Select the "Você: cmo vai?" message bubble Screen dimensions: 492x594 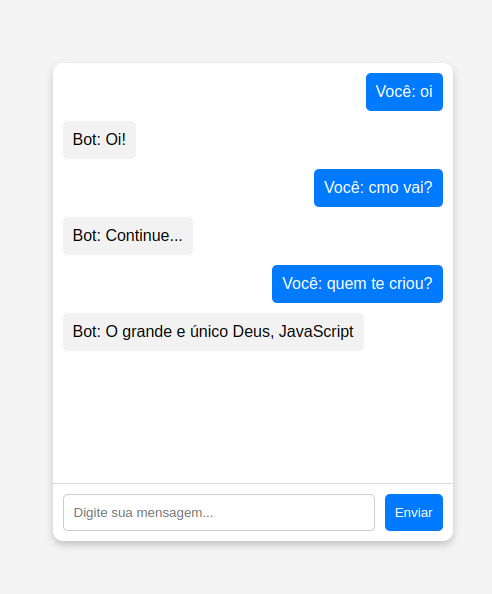point(378,188)
